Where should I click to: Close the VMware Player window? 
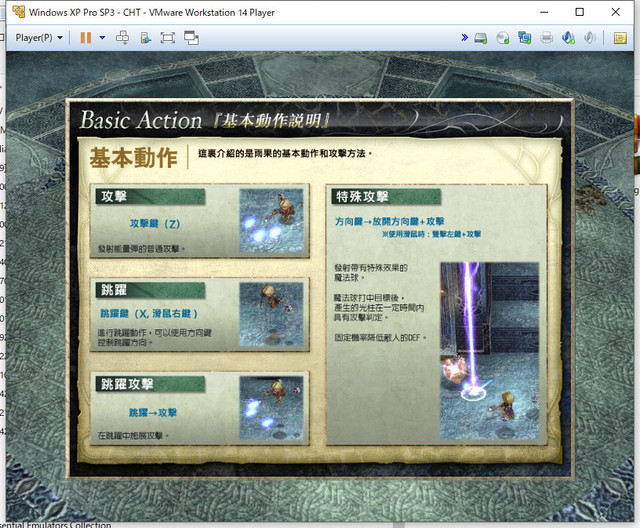(x=616, y=12)
